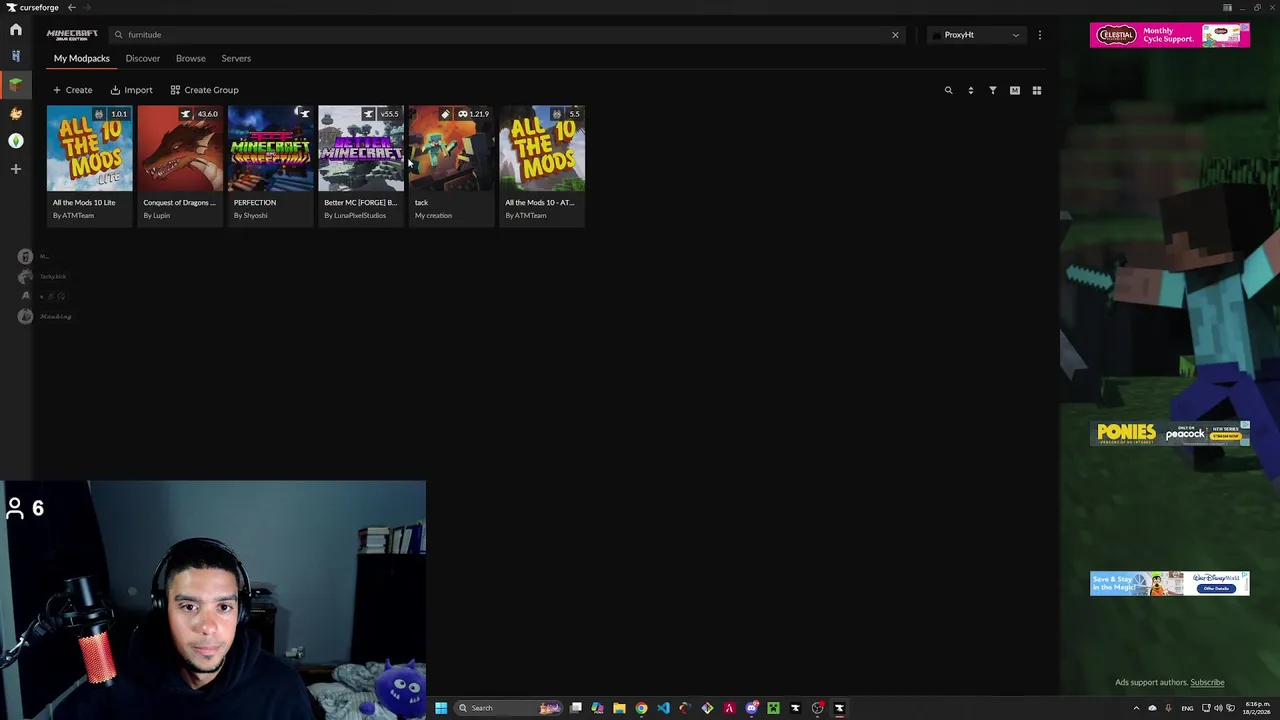1280x720 pixels.
Task: Open Better MC [FORGE] modpack thumbnail
Action: [x=361, y=148]
